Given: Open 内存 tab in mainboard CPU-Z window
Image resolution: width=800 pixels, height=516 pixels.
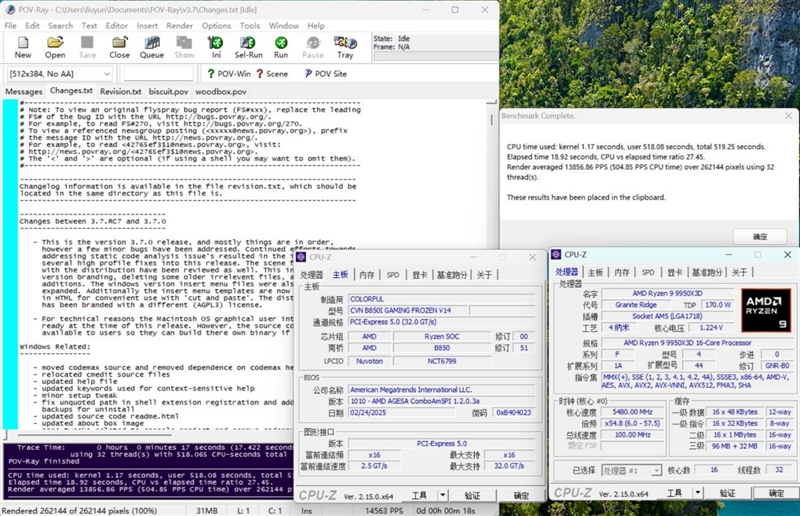Looking at the screenshot, I should pyautogui.click(x=366, y=275).
